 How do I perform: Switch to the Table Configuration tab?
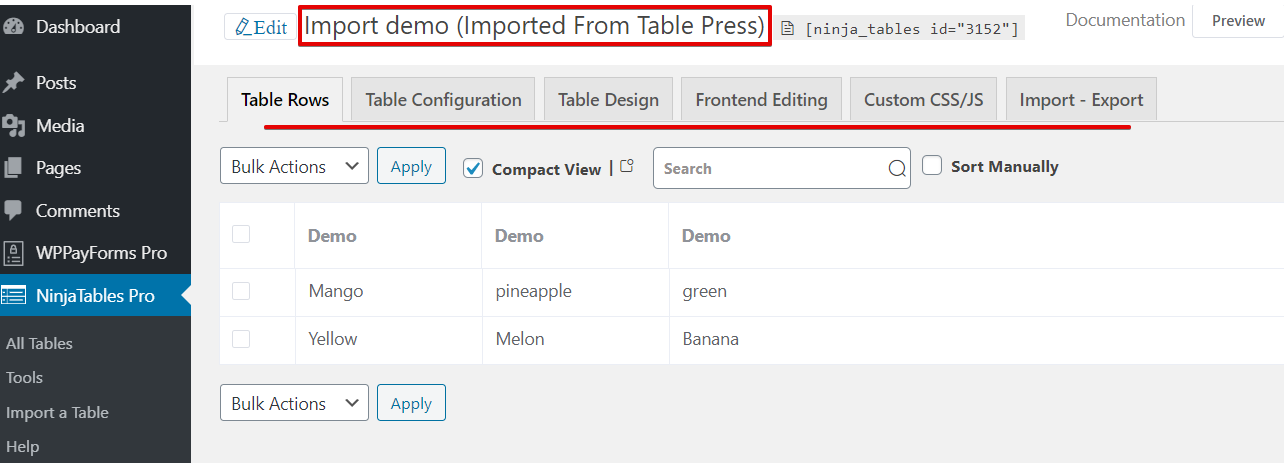pos(443,100)
